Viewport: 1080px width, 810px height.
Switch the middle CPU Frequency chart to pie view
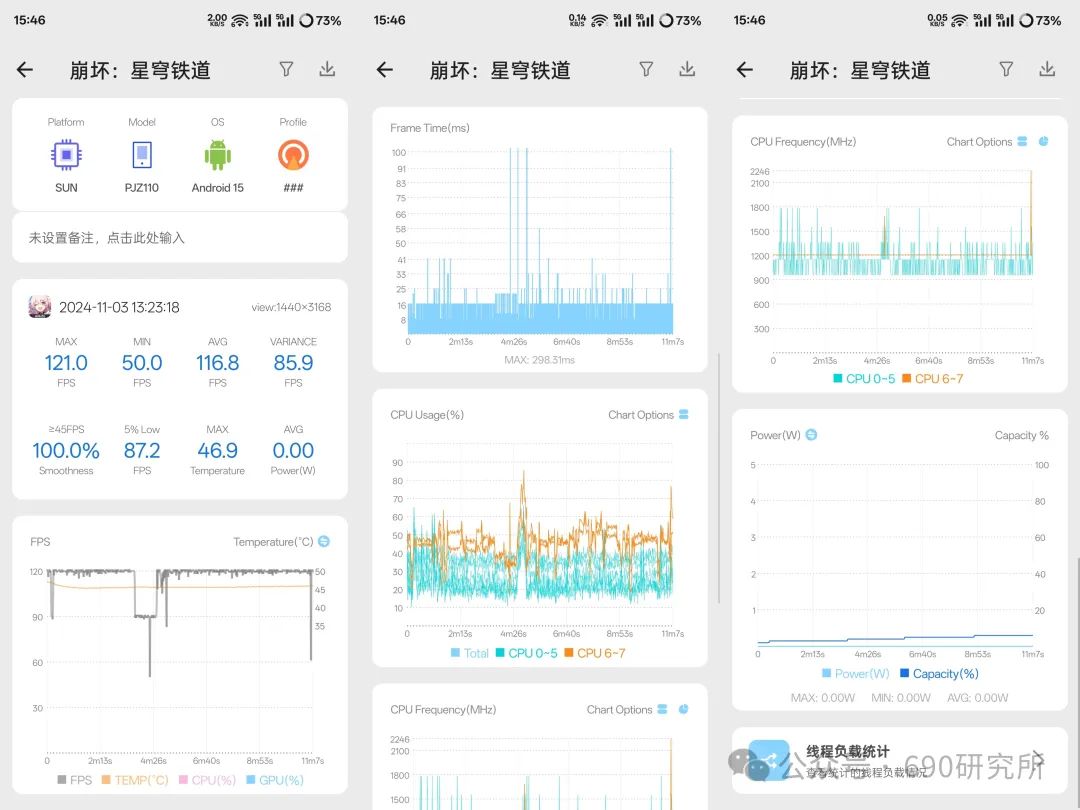(x=683, y=709)
